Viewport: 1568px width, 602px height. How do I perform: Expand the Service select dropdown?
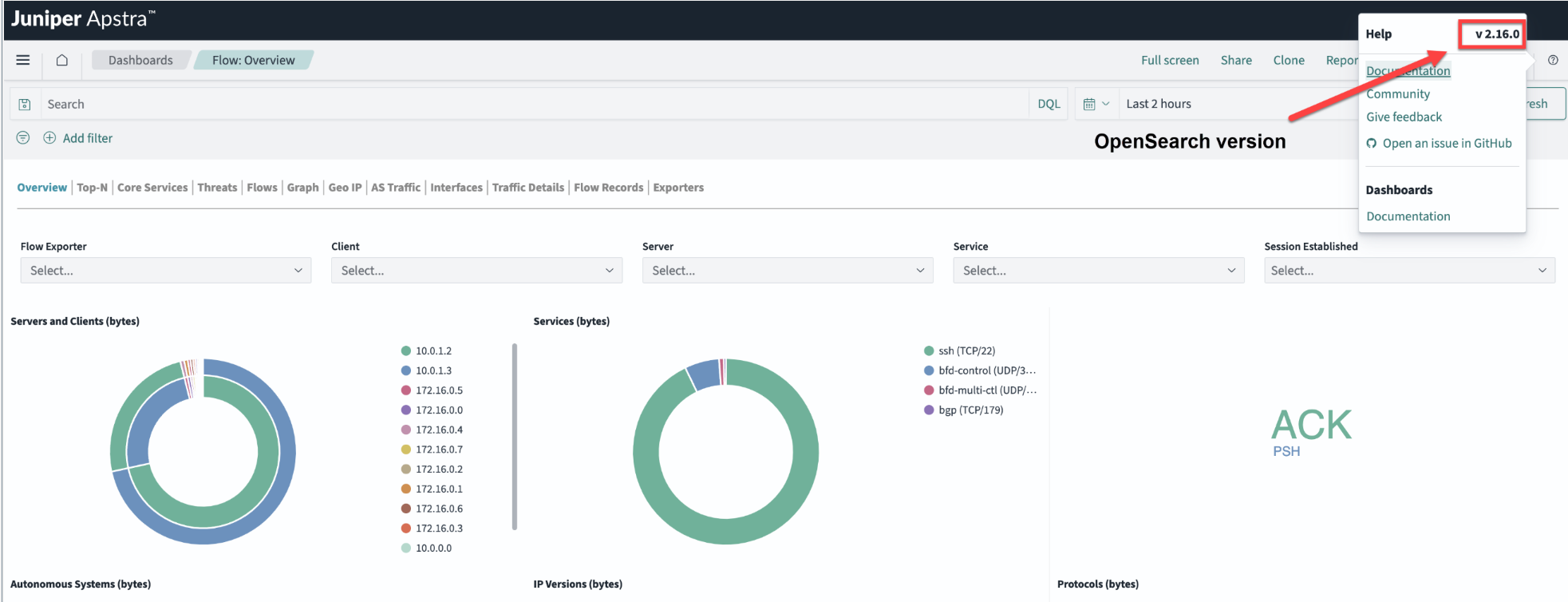pyautogui.click(x=1098, y=271)
